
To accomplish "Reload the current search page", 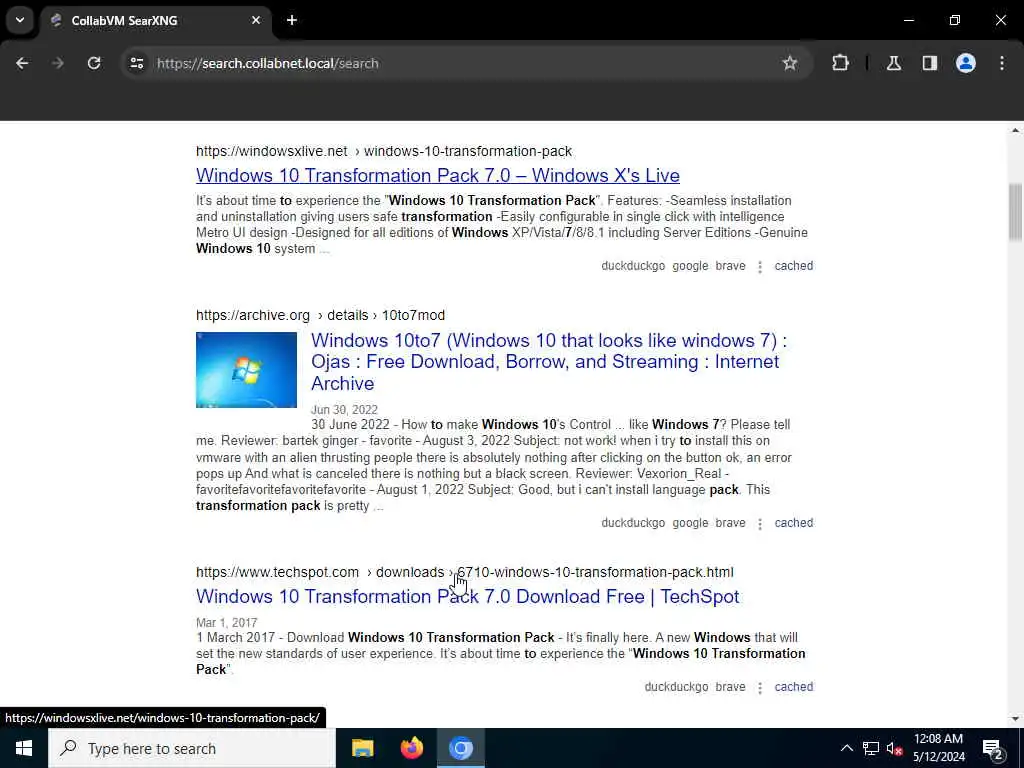I will pyautogui.click(x=94, y=63).
